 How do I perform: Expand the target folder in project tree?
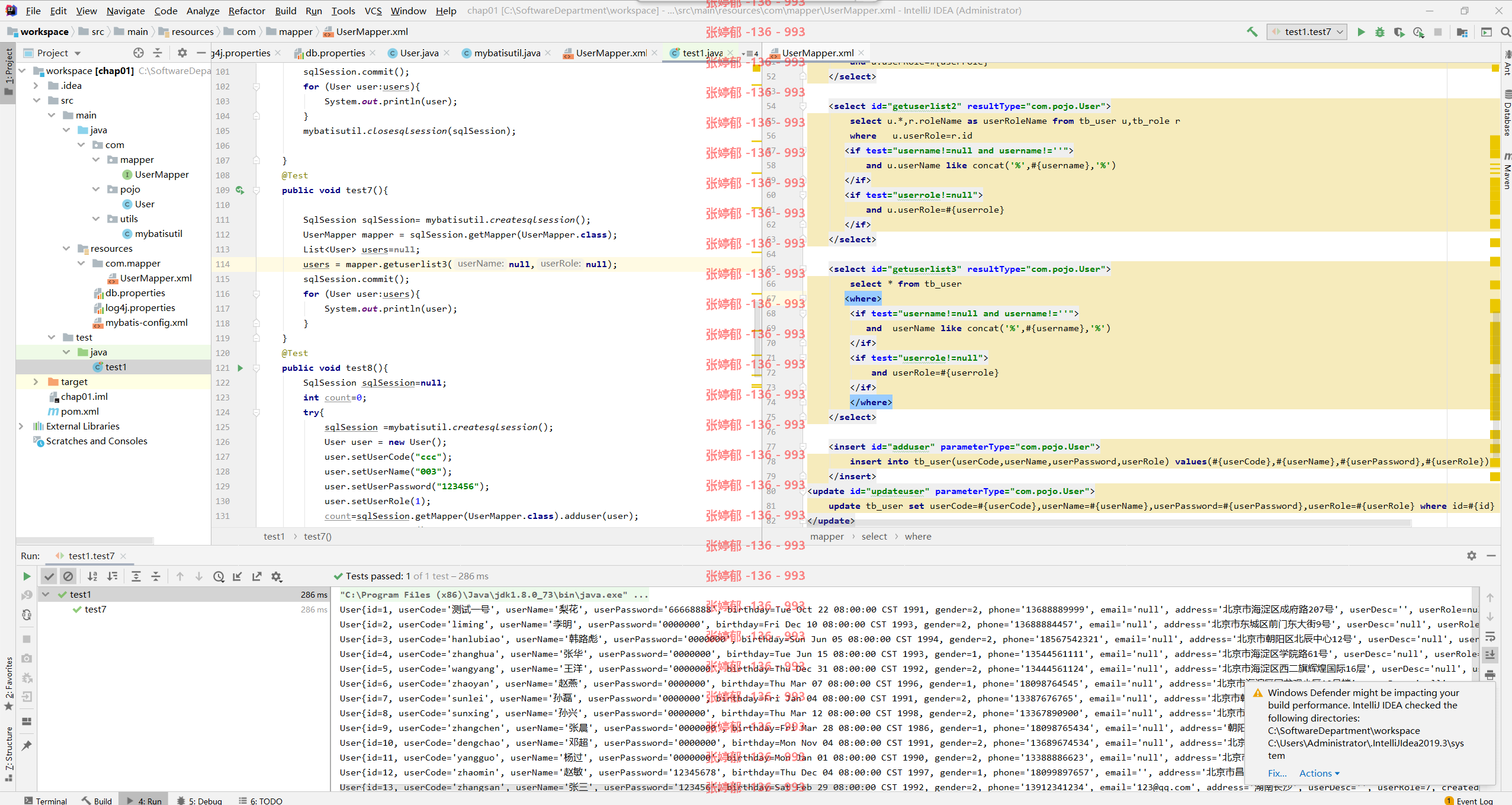[36, 382]
